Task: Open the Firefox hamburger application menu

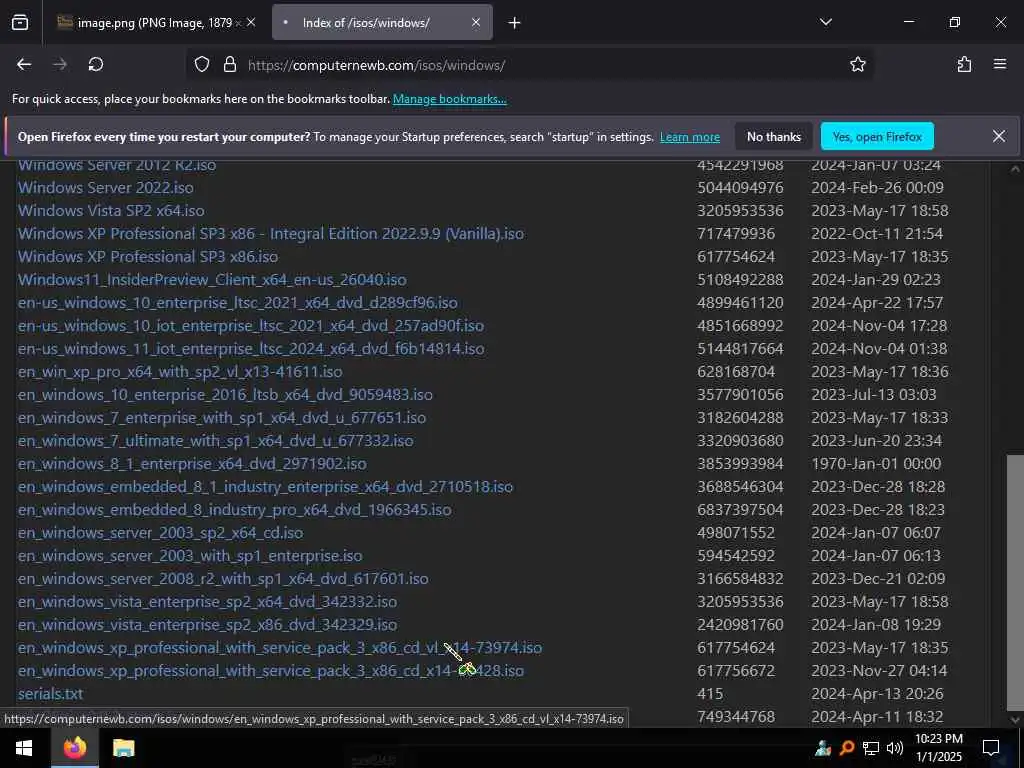Action: pyautogui.click(x=1000, y=64)
